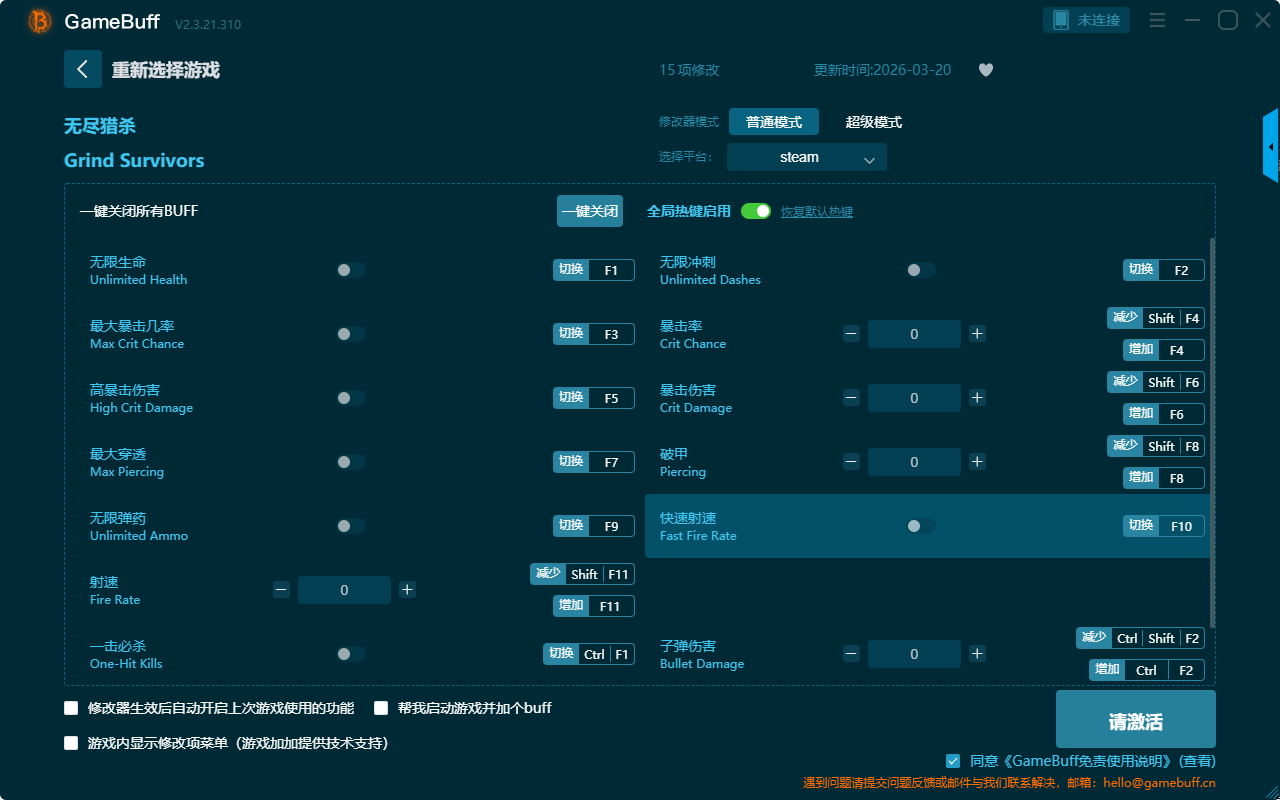Click plus icon for Crit Chance

977,334
